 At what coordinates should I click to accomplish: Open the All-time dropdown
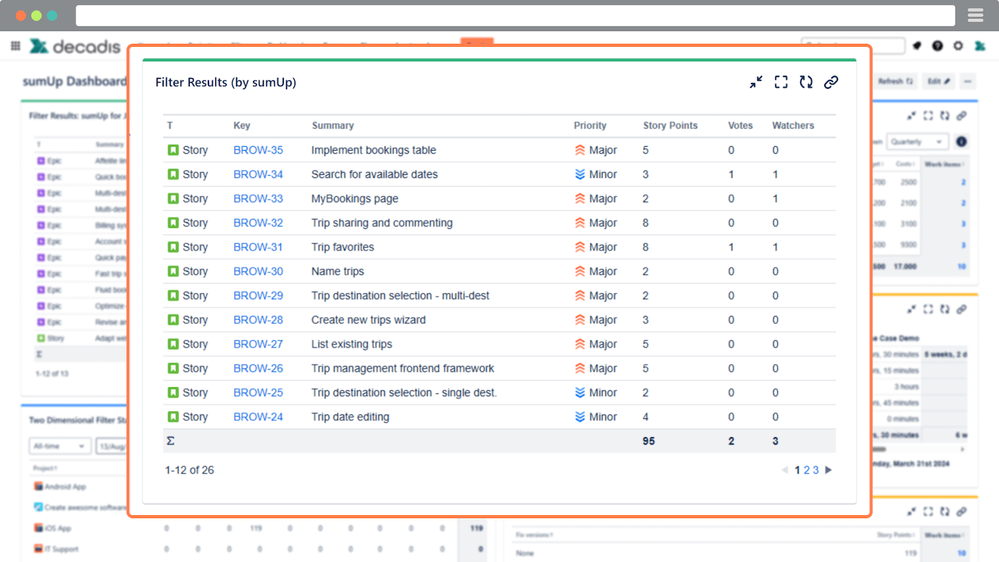[x=60, y=446]
